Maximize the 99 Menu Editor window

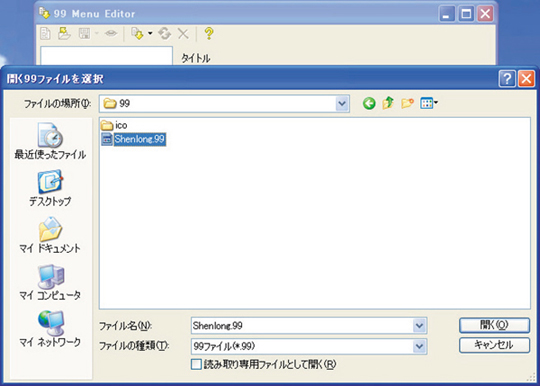coord(466,14)
